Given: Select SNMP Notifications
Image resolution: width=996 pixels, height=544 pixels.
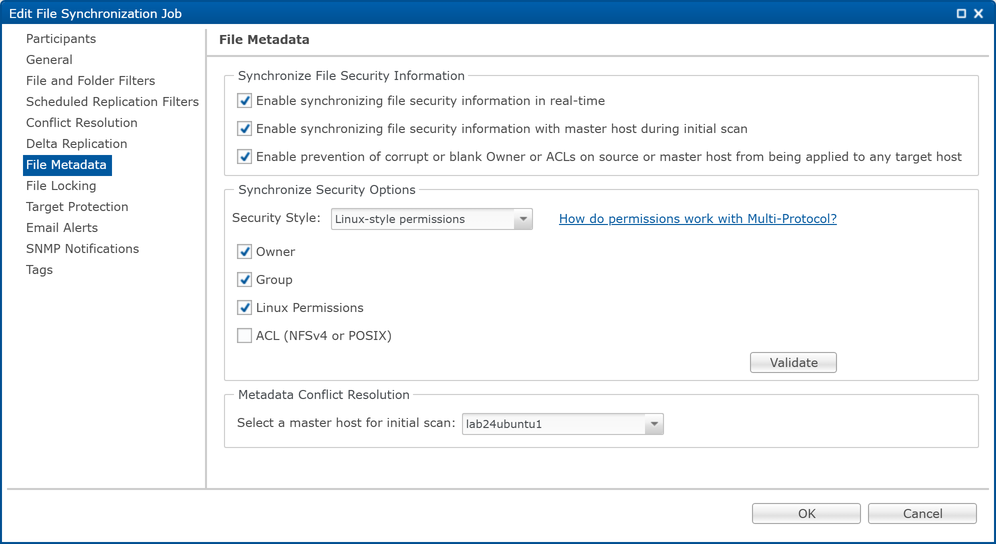Looking at the screenshot, I should [x=82, y=248].
